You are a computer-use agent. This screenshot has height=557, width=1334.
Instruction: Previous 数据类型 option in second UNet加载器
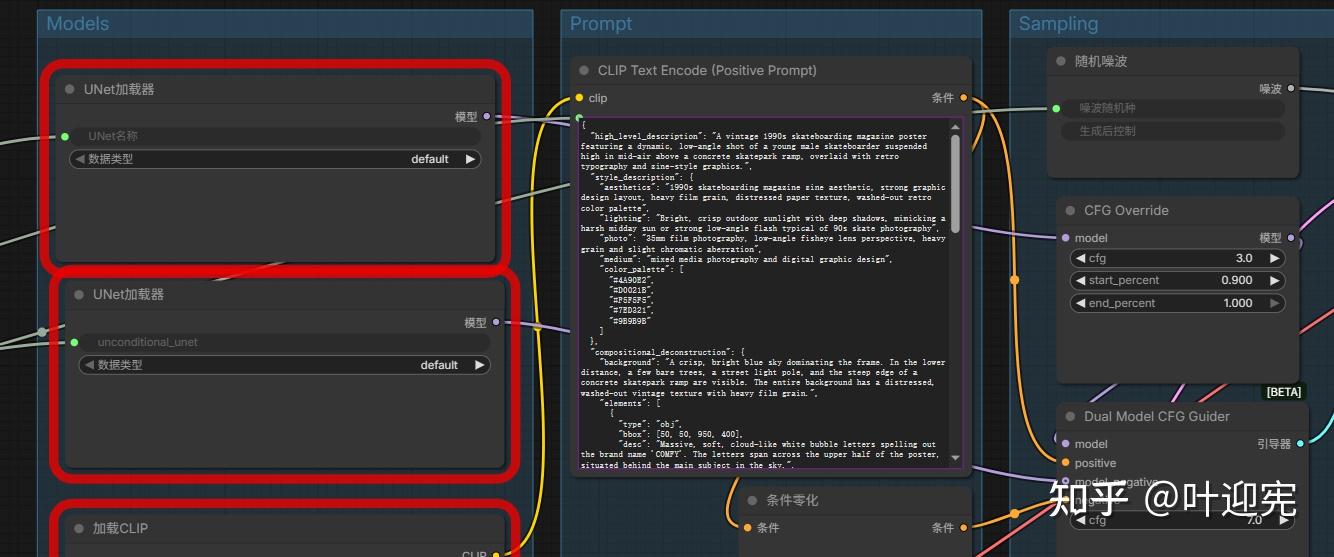coord(88,365)
